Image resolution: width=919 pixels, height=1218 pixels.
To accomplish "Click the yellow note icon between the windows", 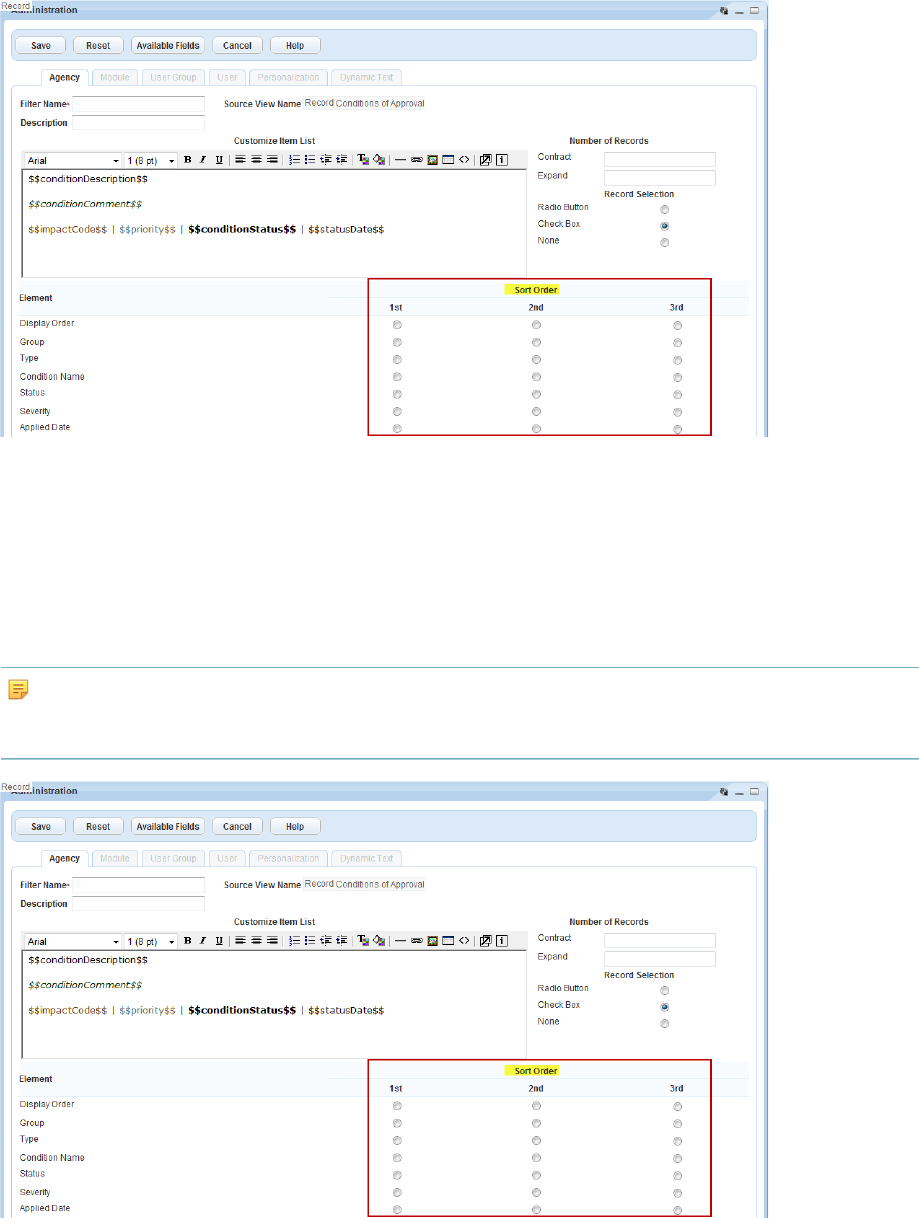I will pos(18,689).
